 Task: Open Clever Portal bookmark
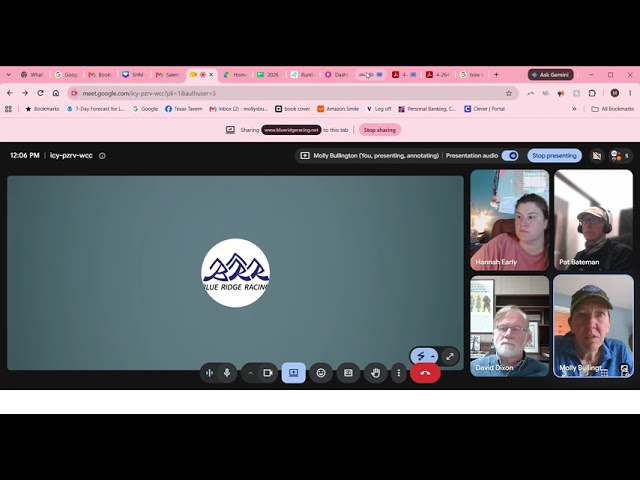(x=484, y=109)
